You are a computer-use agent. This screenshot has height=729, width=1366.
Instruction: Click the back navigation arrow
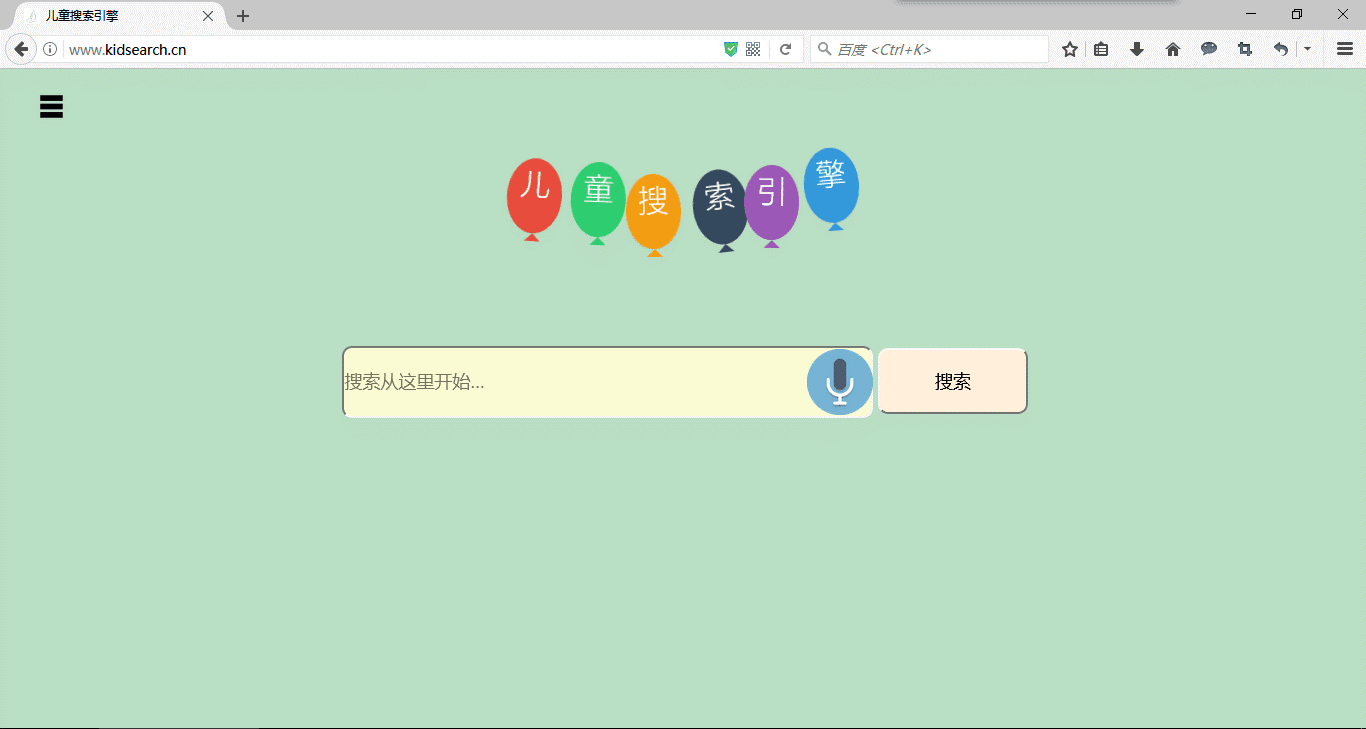coord(20,48)
